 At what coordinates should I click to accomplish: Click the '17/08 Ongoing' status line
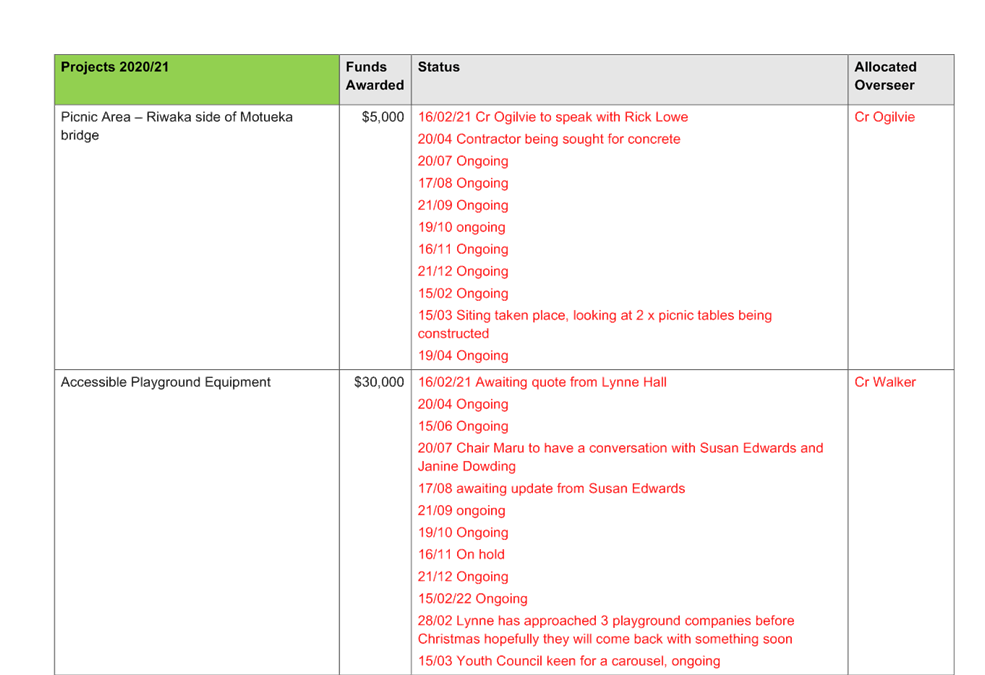(x=463, y=183)
